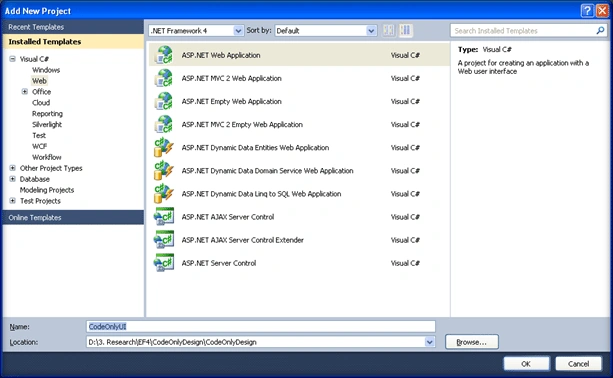The width and height of the screenshot is (613, 378).
Task: Select ASP.NET AJAX Server Control Extender text
Action: pyautogui.click(x=242, y=240)
